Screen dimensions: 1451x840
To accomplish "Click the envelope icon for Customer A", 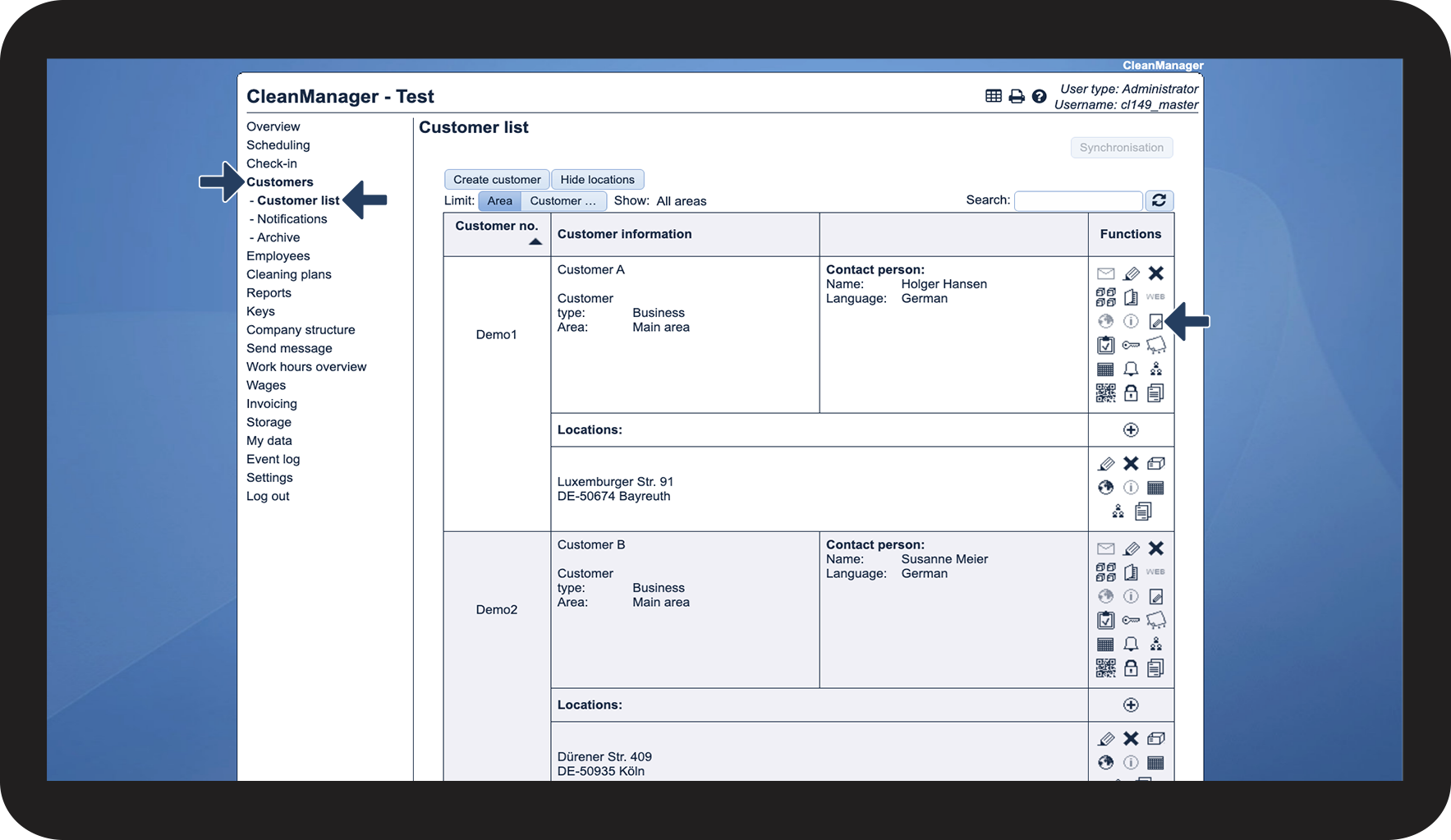I will pos(1106,273).
